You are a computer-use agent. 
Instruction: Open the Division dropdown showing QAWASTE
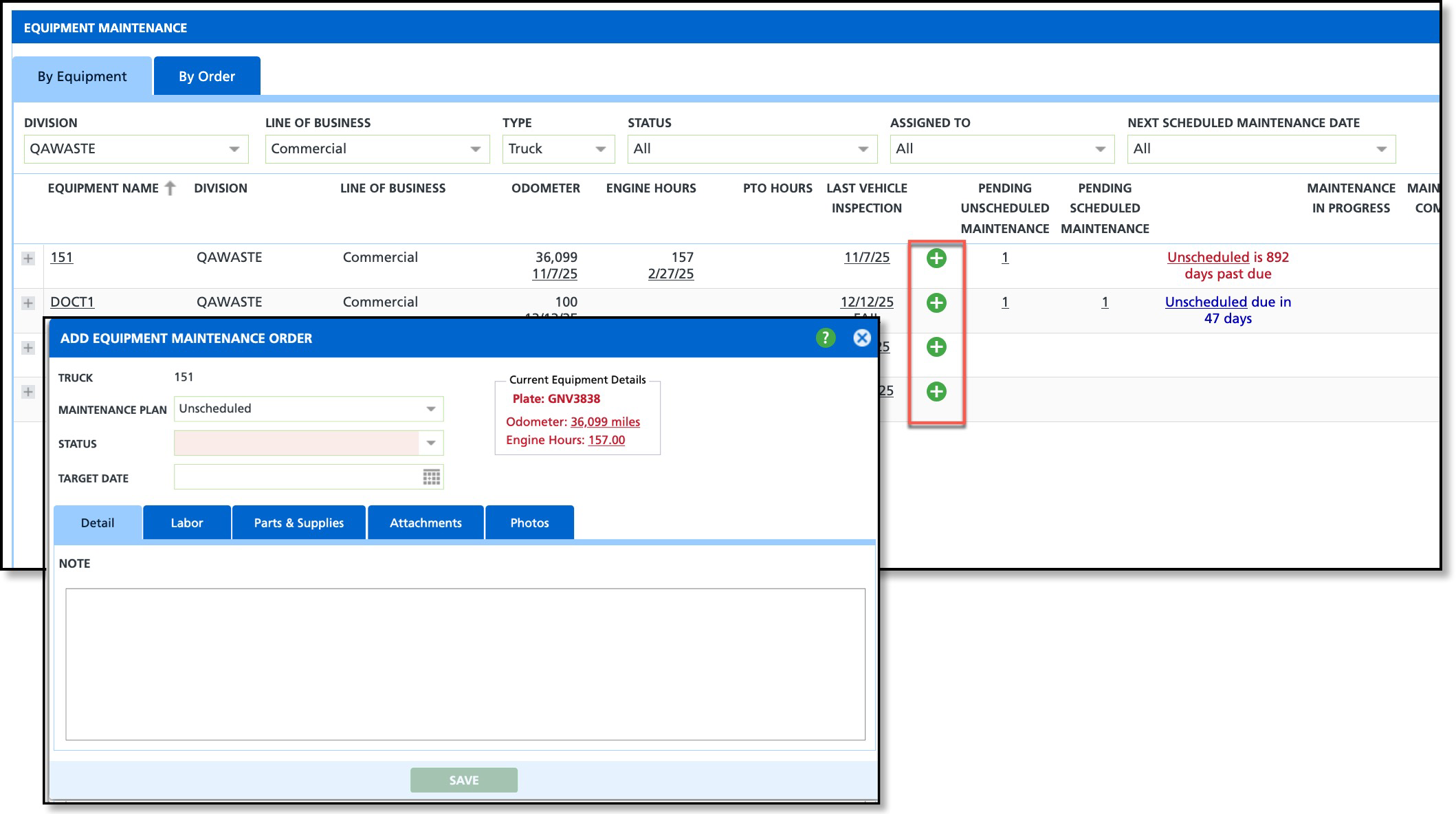(x=234, y=149)
